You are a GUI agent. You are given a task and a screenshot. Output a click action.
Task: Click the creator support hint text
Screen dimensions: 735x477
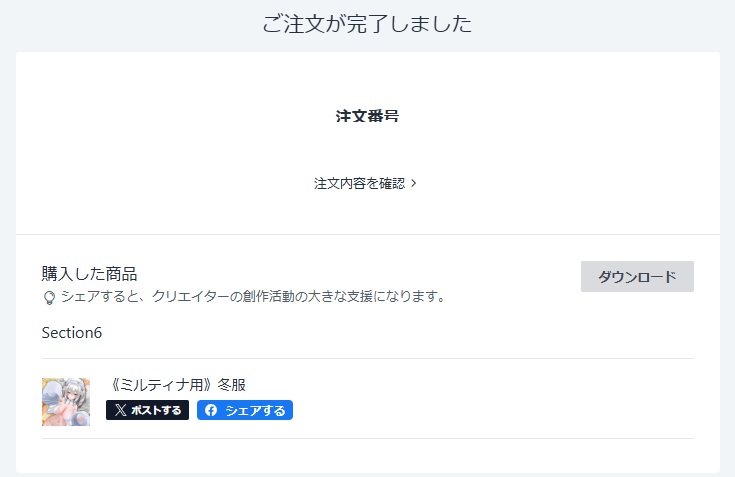(252, 297)
